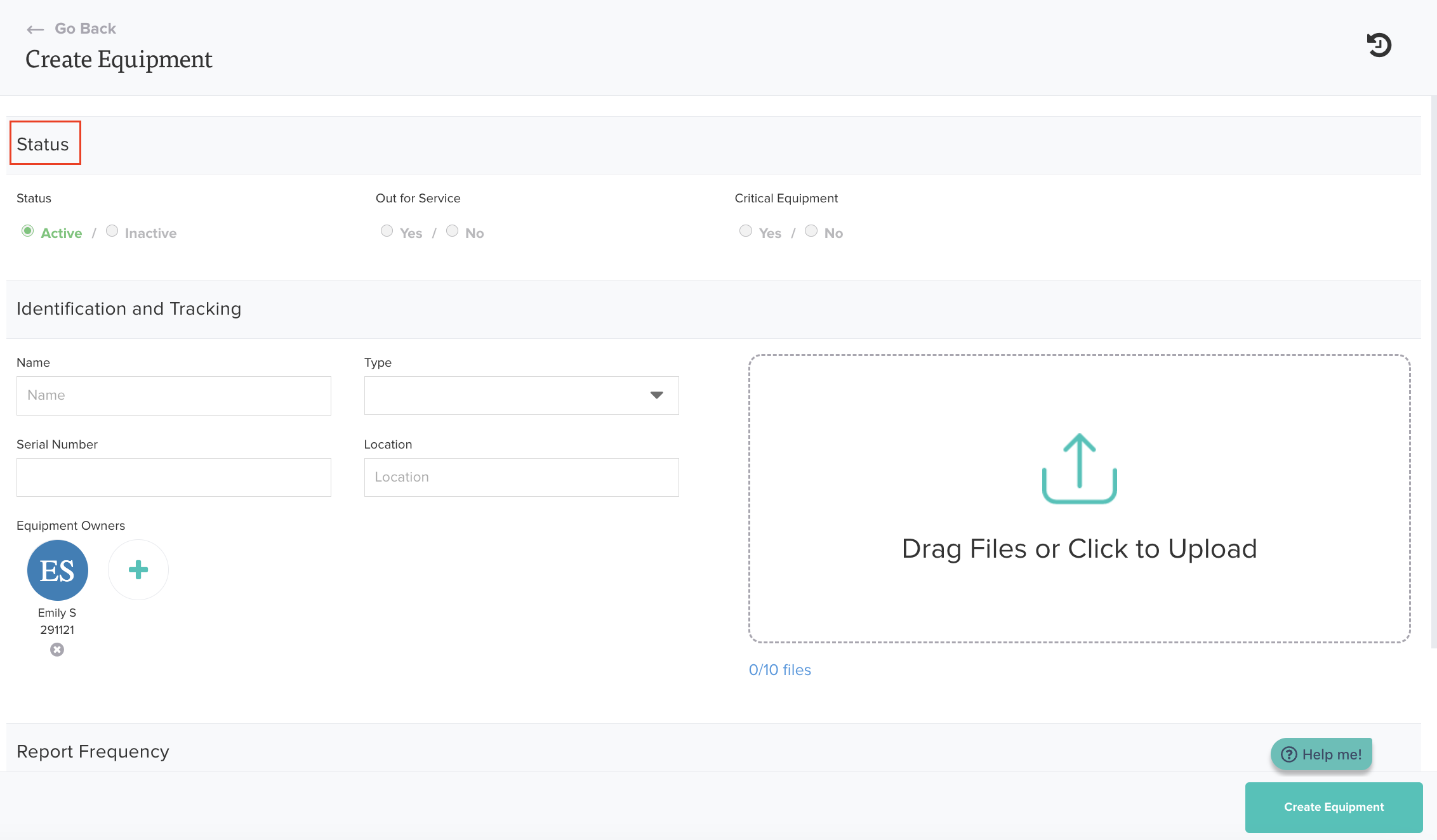Click the Serial Number field
Viewport: 1437px width, 840px height.
173,477
